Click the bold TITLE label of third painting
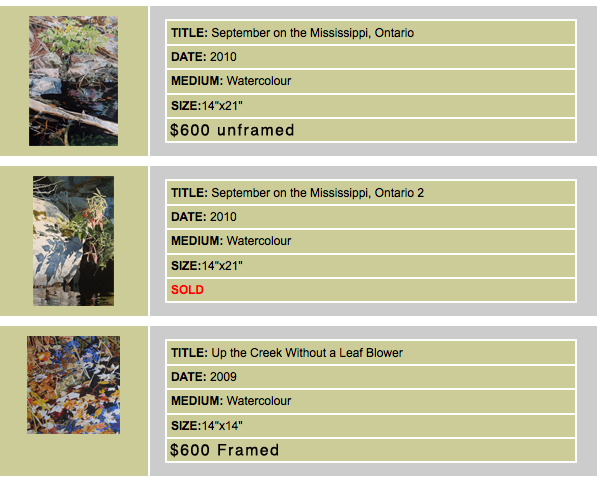Image resolution: width=597 pixels, height=477 pixels. click(189, 353)
